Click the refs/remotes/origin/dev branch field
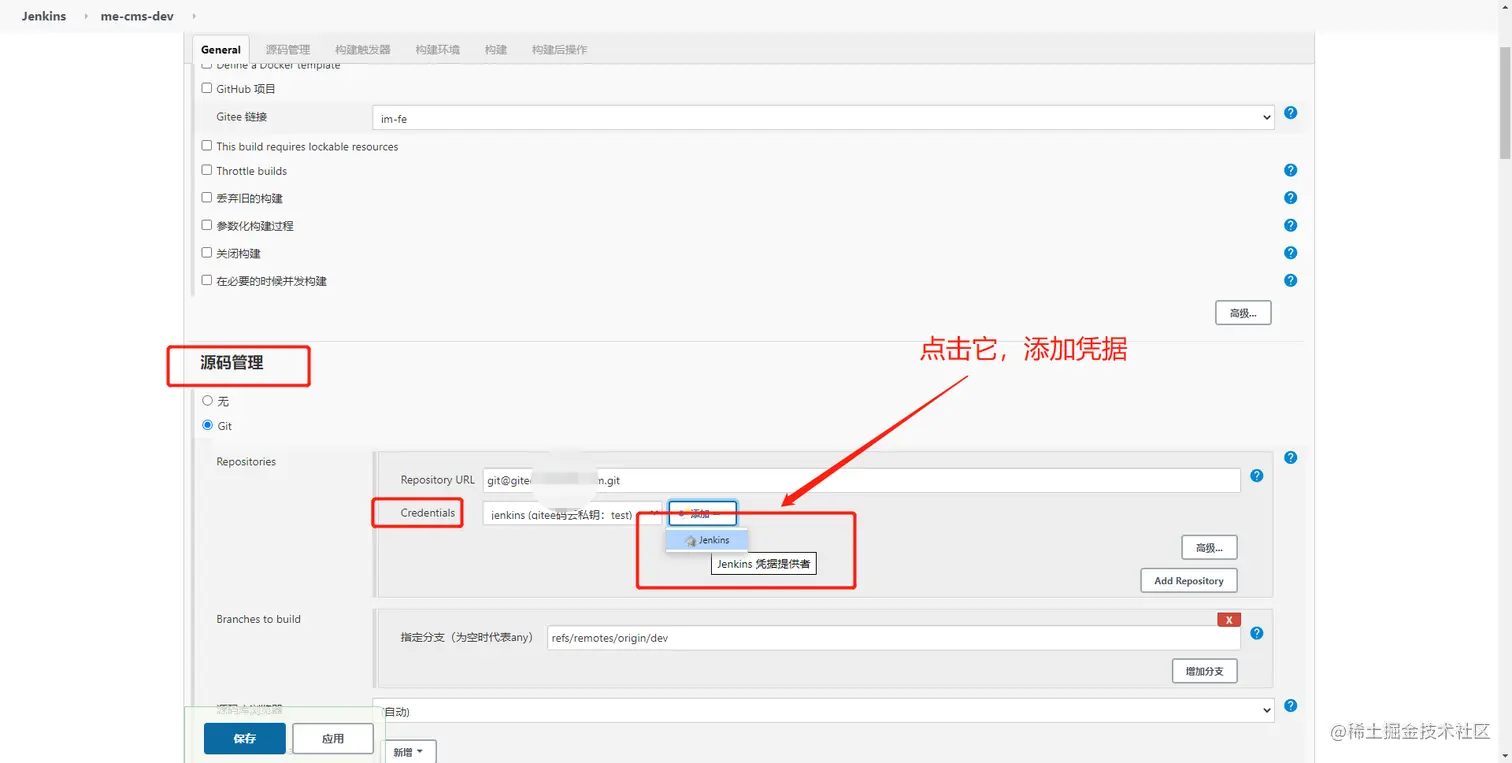Image resolution: width=1512 pixels, height=763 pixels. pyautogui.click(x=894, y=638)
